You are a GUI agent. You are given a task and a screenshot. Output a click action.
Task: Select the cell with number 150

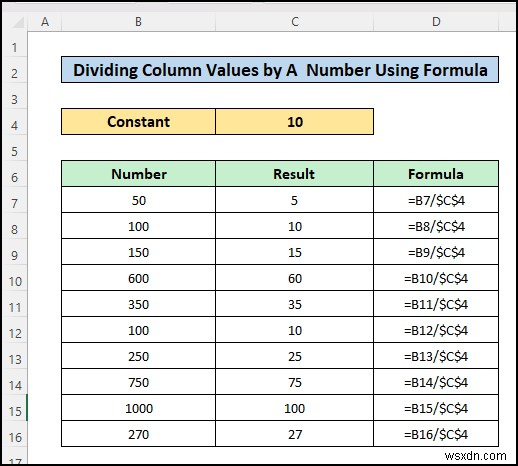pos(138,252)
